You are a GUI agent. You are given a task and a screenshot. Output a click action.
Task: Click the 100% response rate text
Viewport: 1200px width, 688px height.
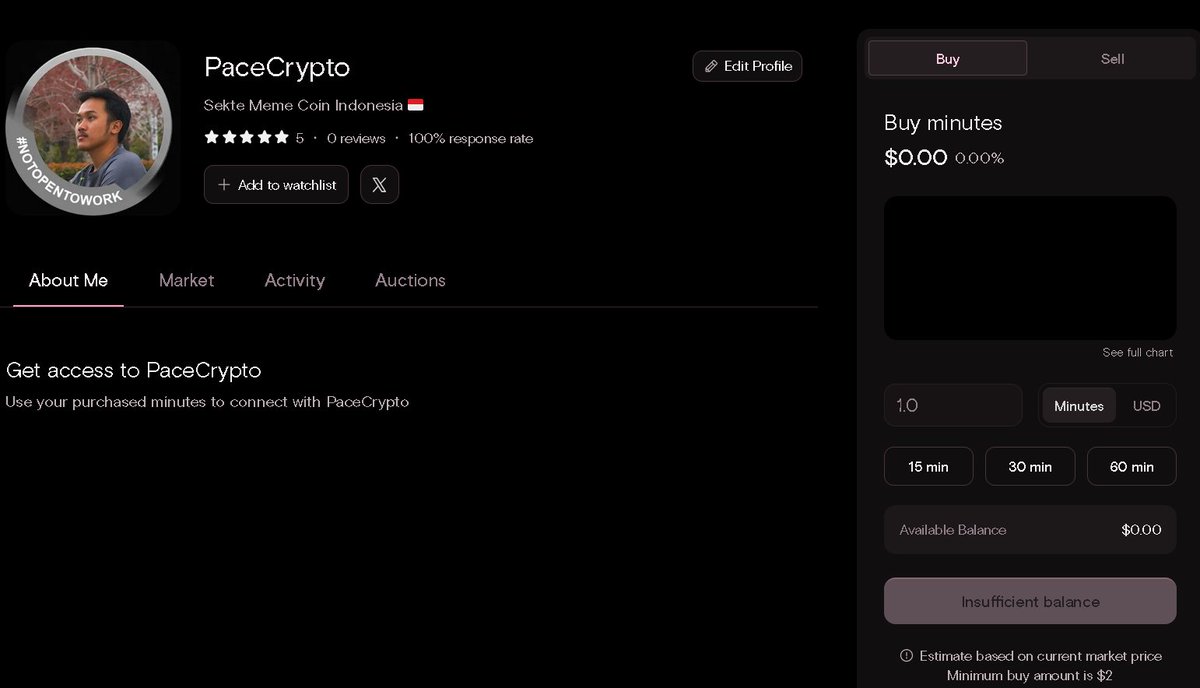pyautogui.click(x=471, y=139)
